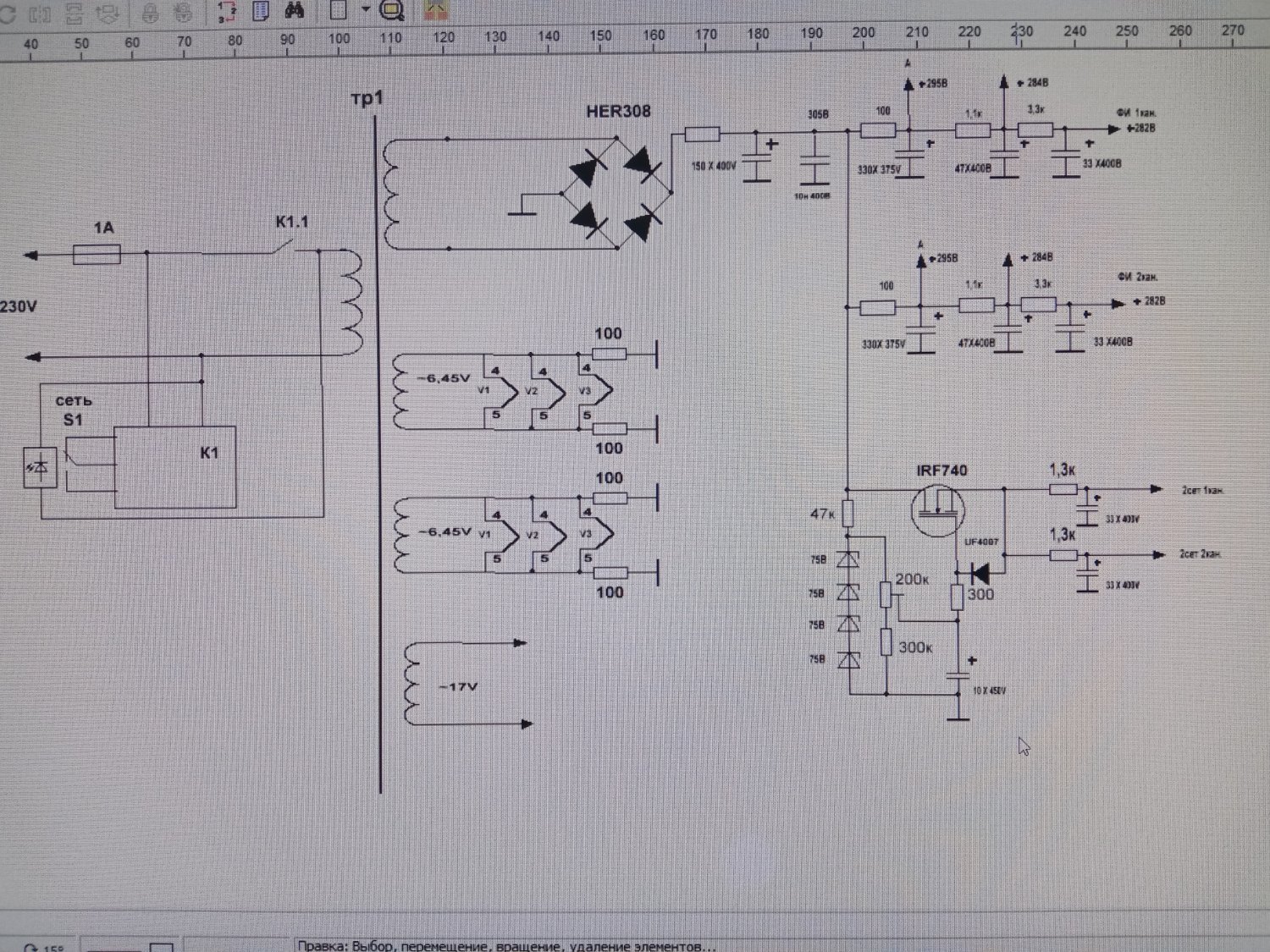Image resolution: width=1270 pixels, height=952 pixels.
Task: Click the closed padlock lock icon
Action: coord(150,12)
